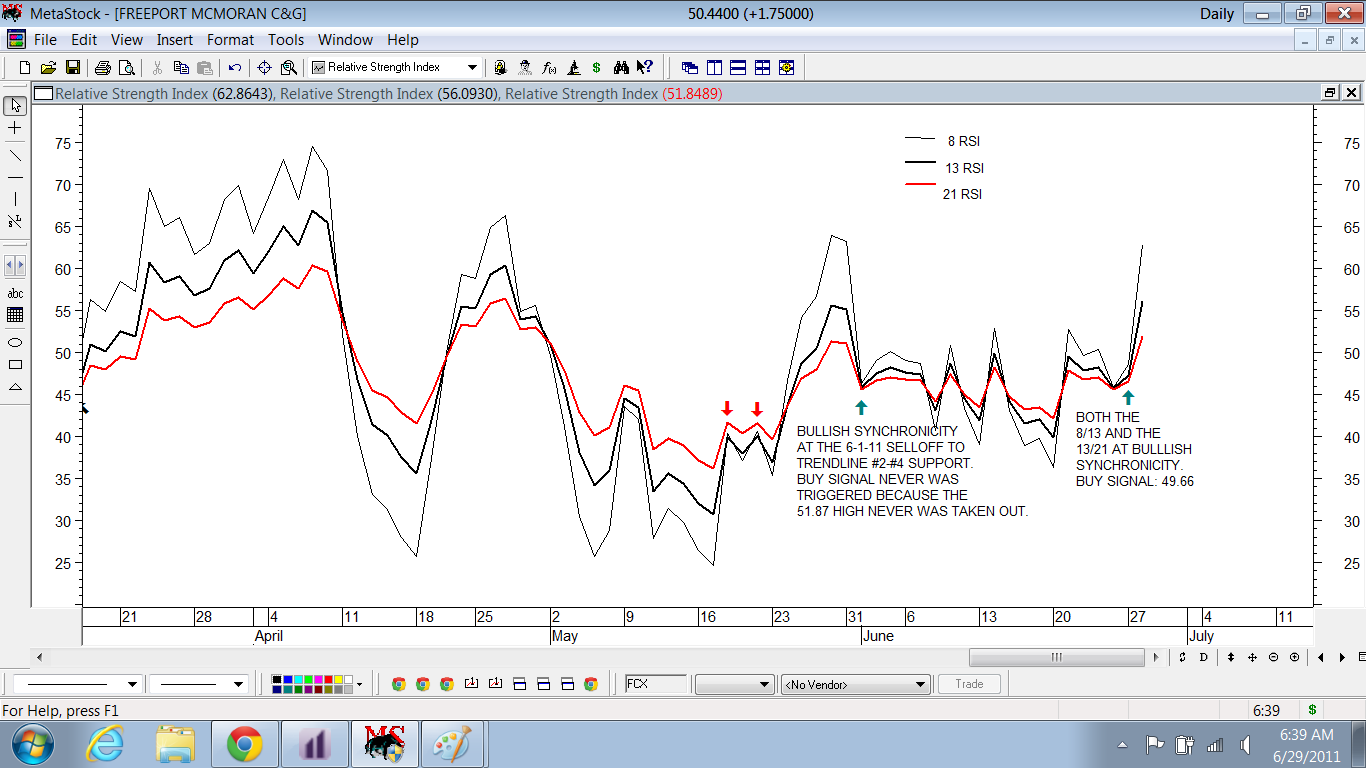Click the Open folder toolbar icon
Screen dimensions: 1366x768
click(x=48, y=68)
